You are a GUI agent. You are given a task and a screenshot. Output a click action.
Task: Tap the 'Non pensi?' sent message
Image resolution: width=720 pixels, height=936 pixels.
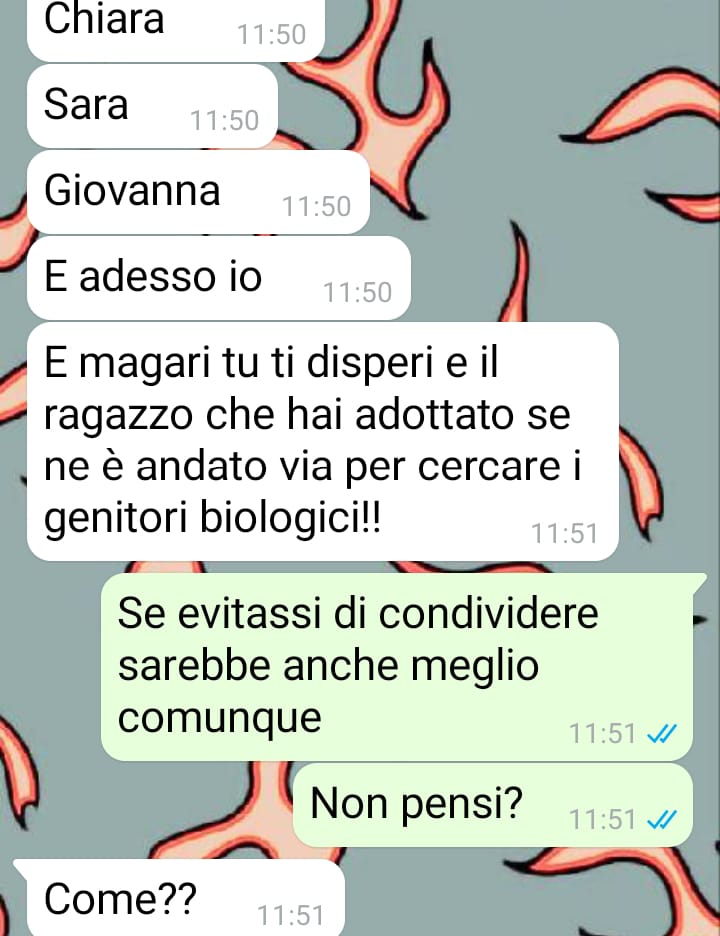493,805
